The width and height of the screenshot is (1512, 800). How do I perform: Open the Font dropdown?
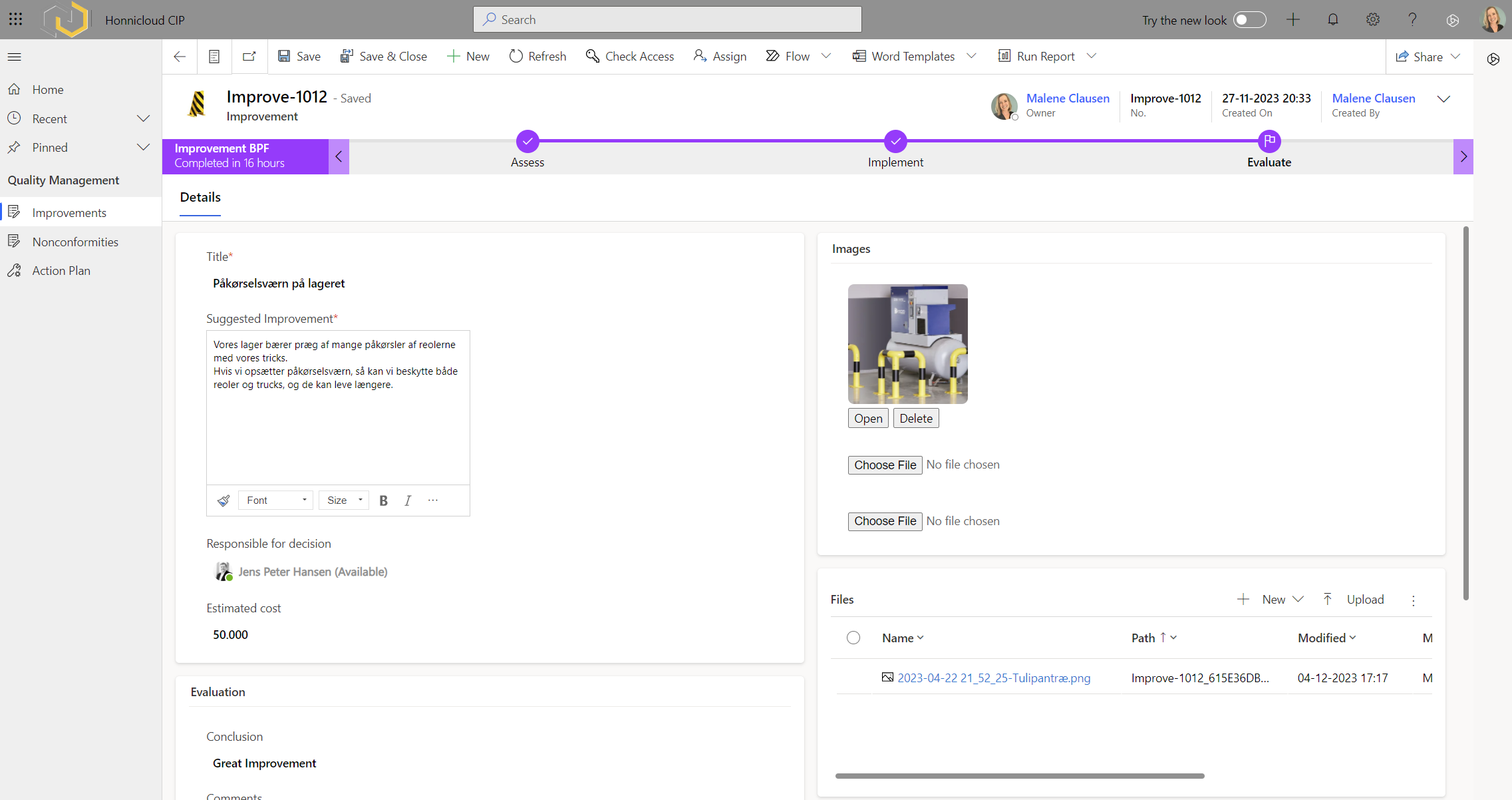click(x=275, y=500)
